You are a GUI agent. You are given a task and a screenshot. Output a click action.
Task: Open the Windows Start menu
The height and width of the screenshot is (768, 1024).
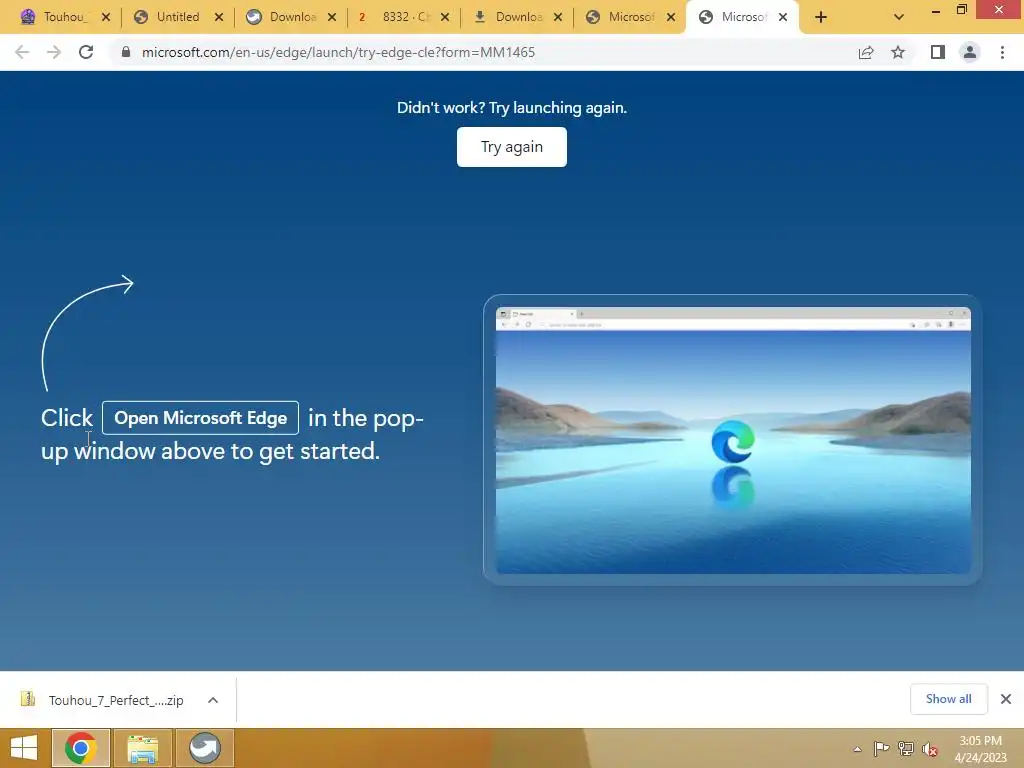[24, 748]
